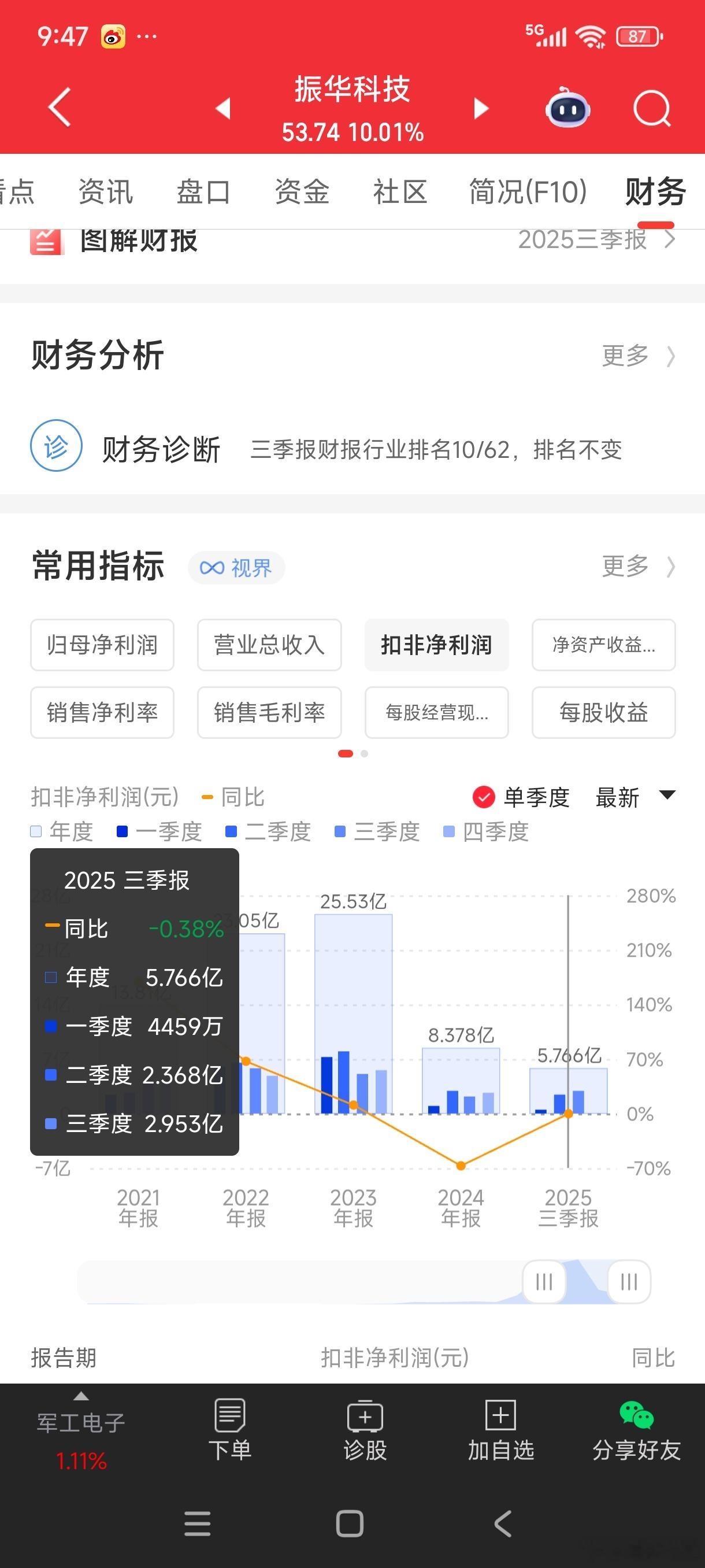Tap the Wi-Fi signal icon
705x1568 pixels.
coord(591,36)
